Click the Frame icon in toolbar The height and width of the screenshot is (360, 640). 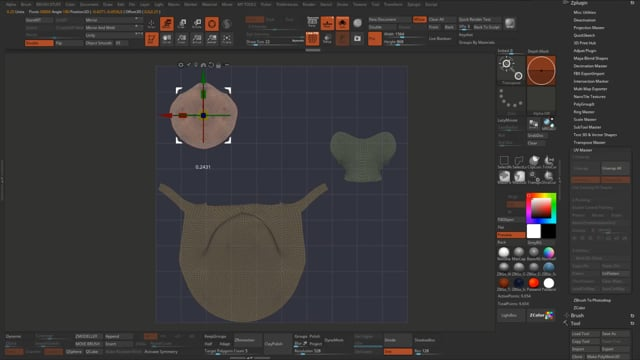pos(227,39)
